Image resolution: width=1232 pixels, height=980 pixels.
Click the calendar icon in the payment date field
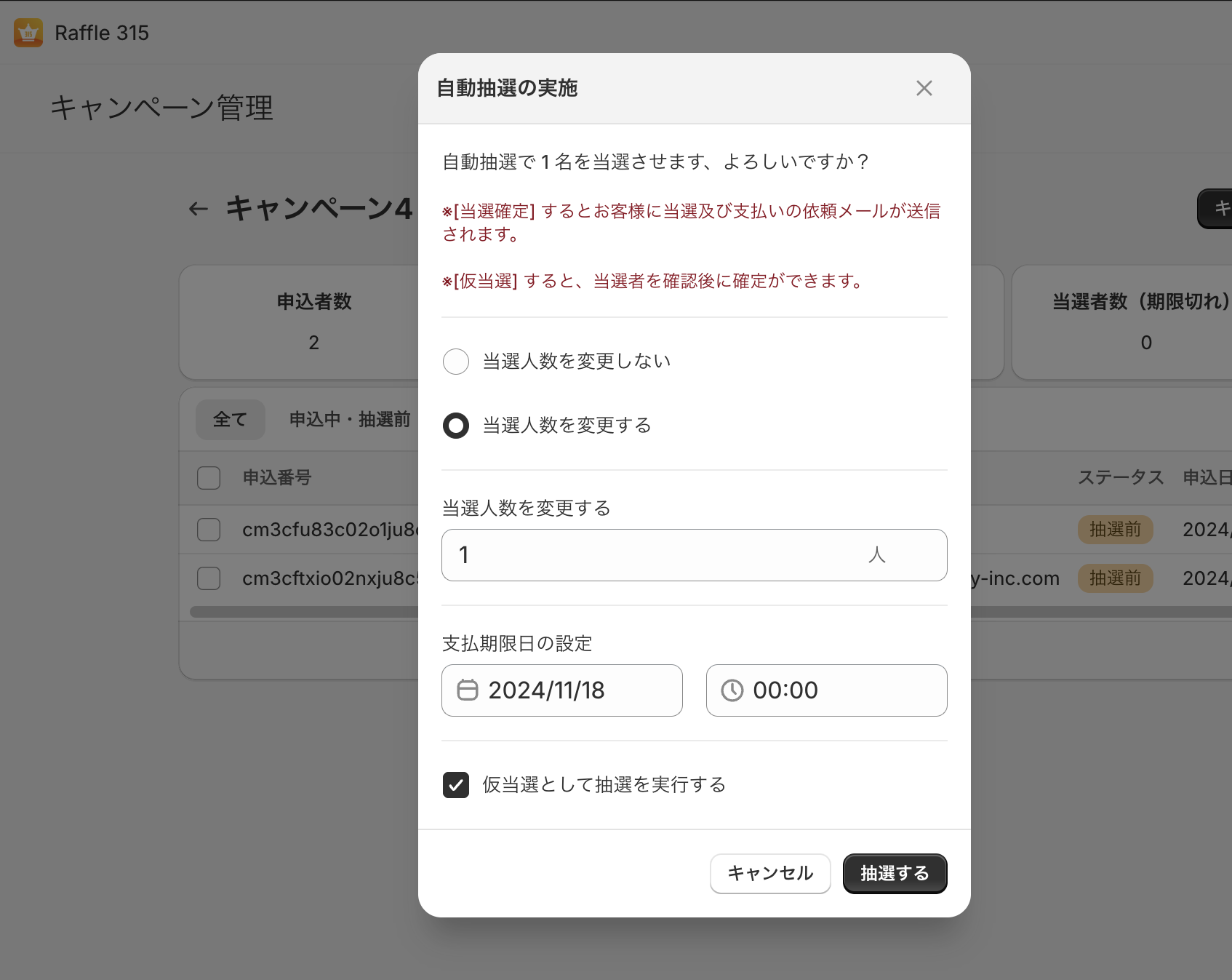pos(468,690)
